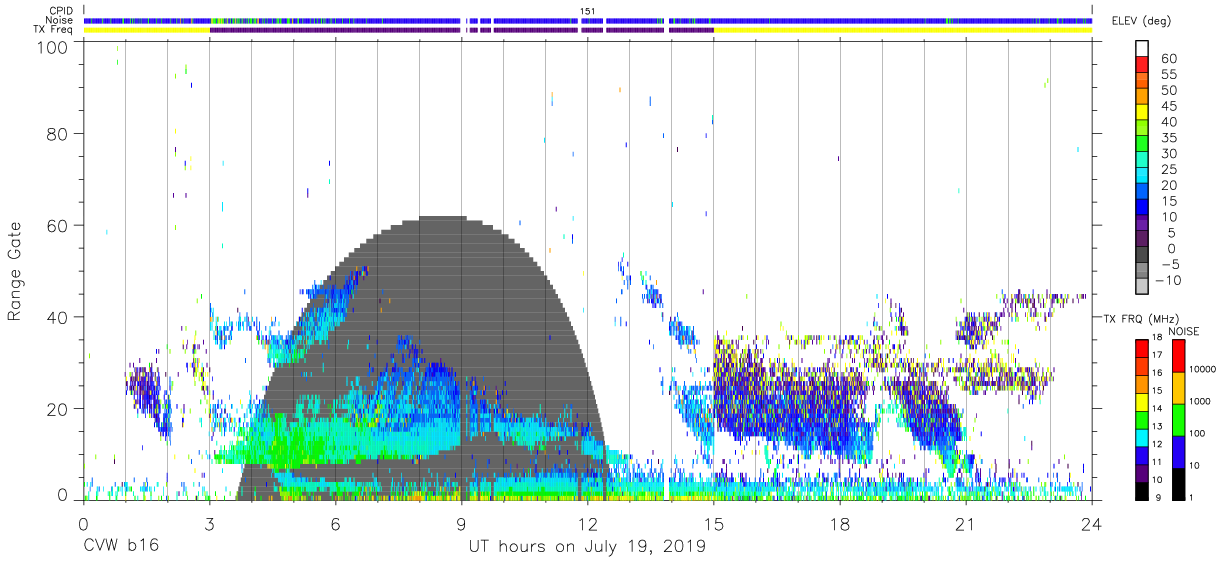Click the "35" ELEV legend value
Image resolution: width=1228 pixels, height=567 pixels.
pos(1168,138)
